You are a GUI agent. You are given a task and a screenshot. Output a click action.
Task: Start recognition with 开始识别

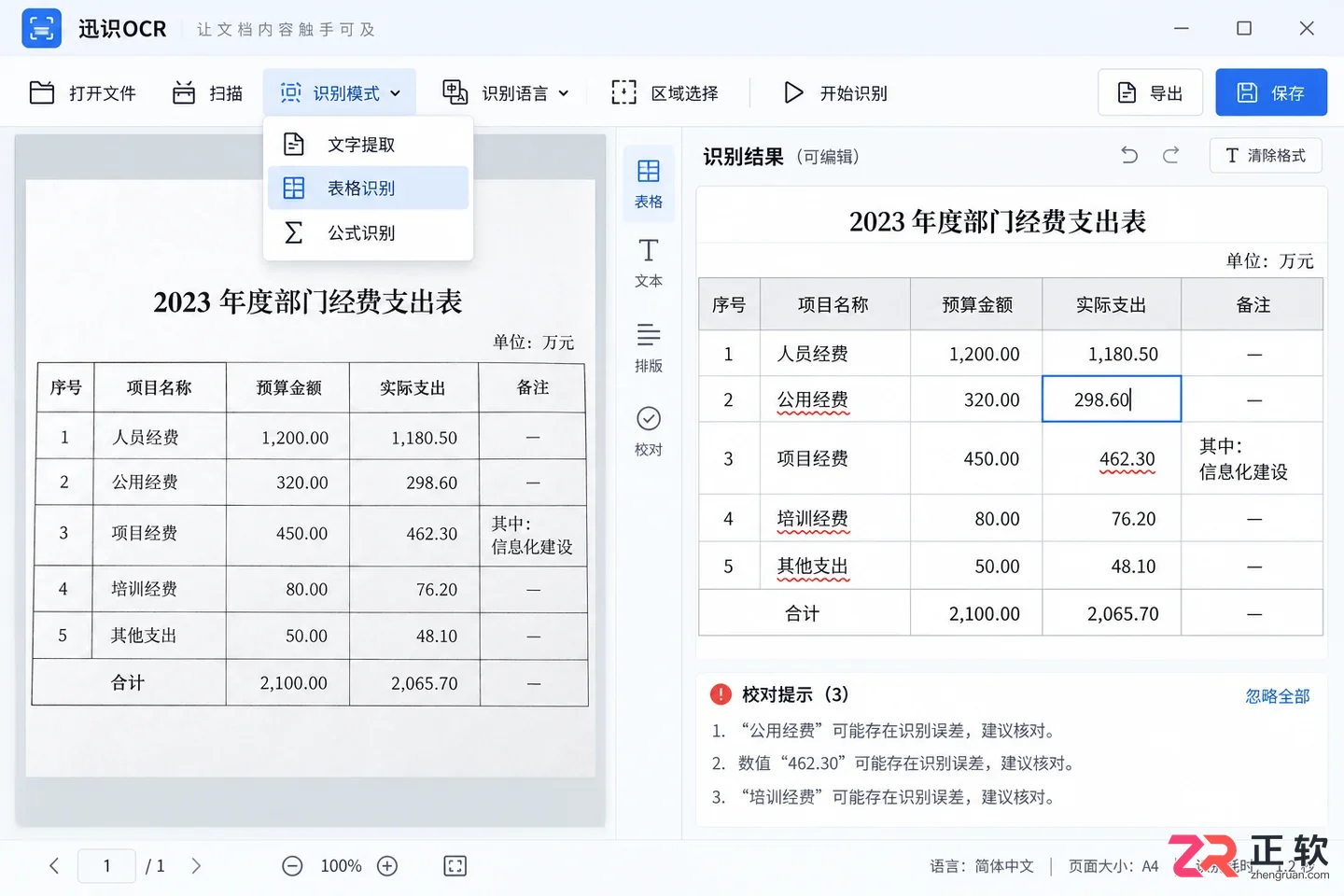pyautogui.click(x=835, y=93)
